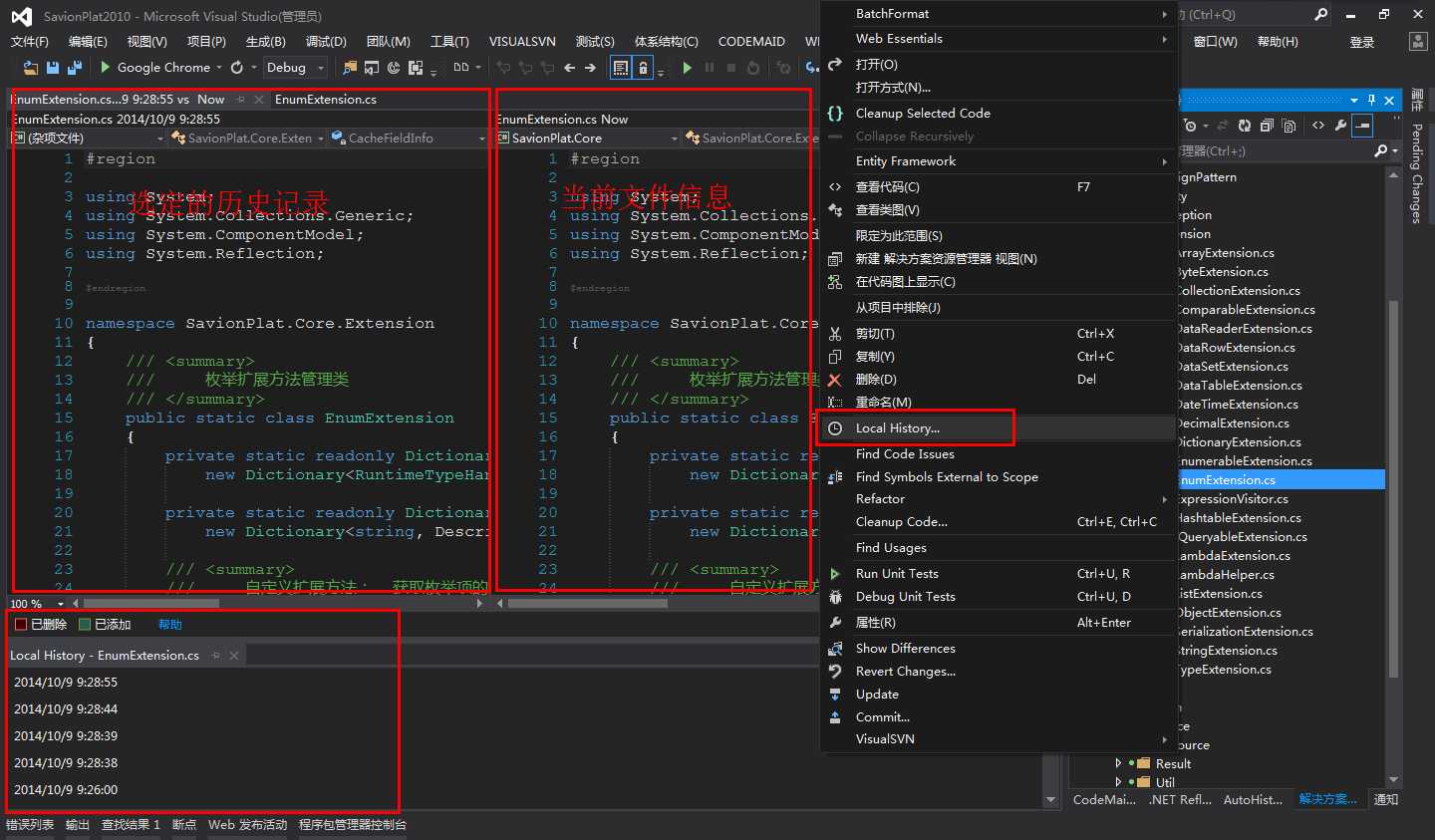1435x840 pixels.
Task: Click the navigate backward arrow icon
Action: (569, 68)
